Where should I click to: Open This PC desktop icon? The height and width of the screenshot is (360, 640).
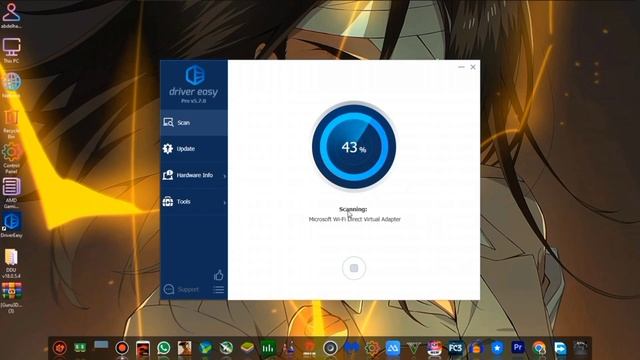[x=11, y=50]
